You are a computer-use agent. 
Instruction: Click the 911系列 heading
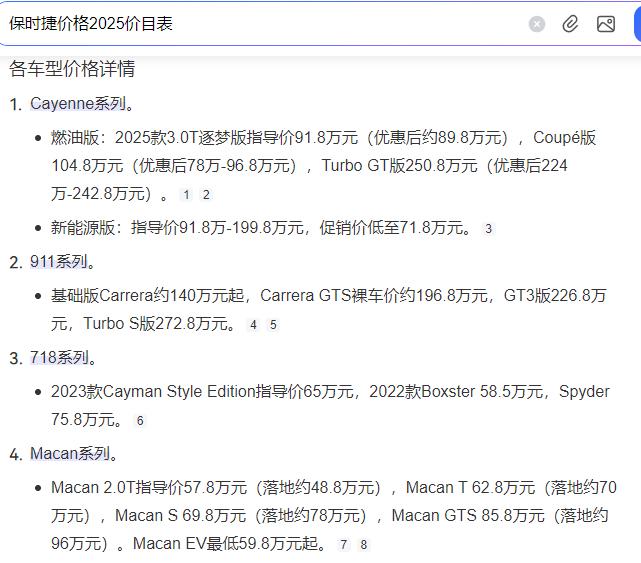tap(59, 262)
